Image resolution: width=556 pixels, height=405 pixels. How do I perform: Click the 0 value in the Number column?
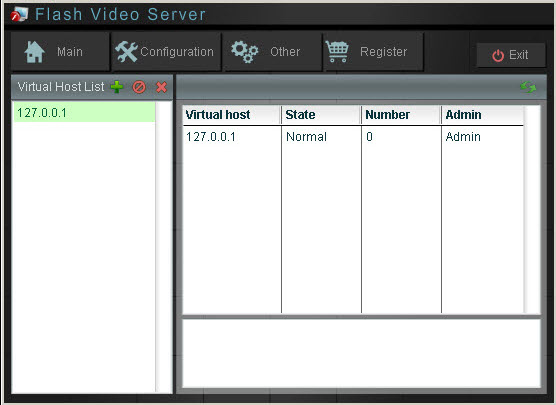(369, 137)
